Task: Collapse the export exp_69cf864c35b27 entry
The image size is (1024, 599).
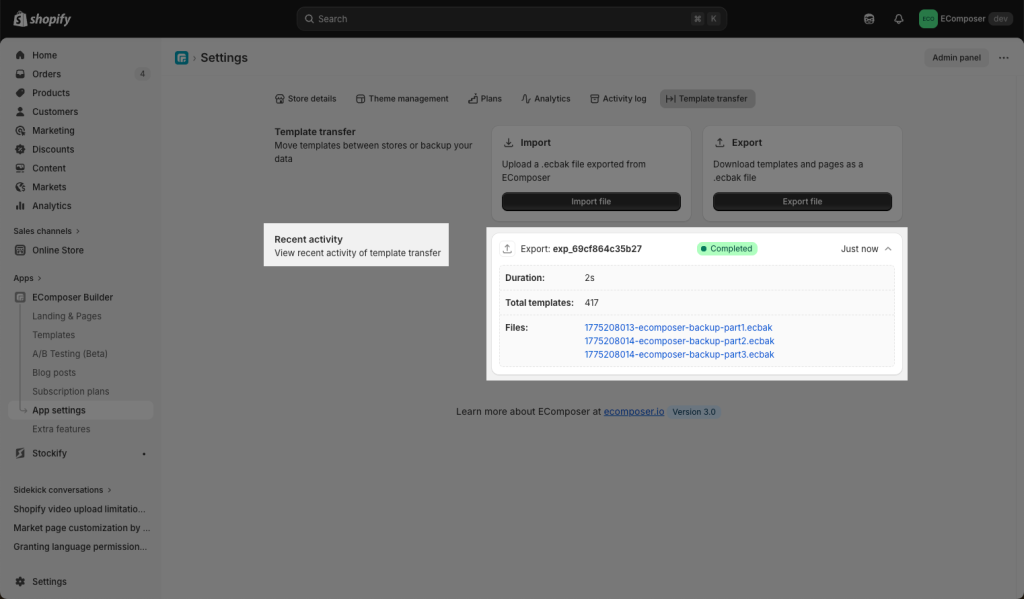Action: pyautogui.click(x=888, y=249)
